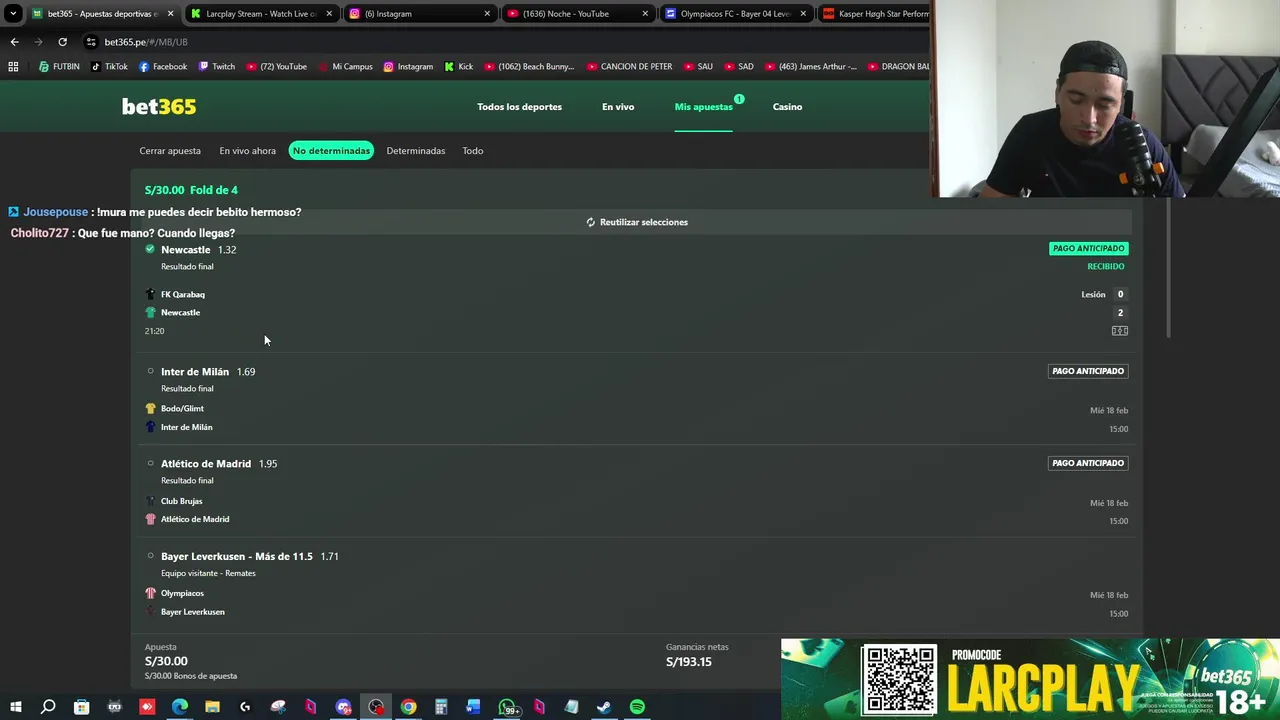Screen dimensions: 1280x720
Task: Open the Facebook bookmark
Action: 162,67
